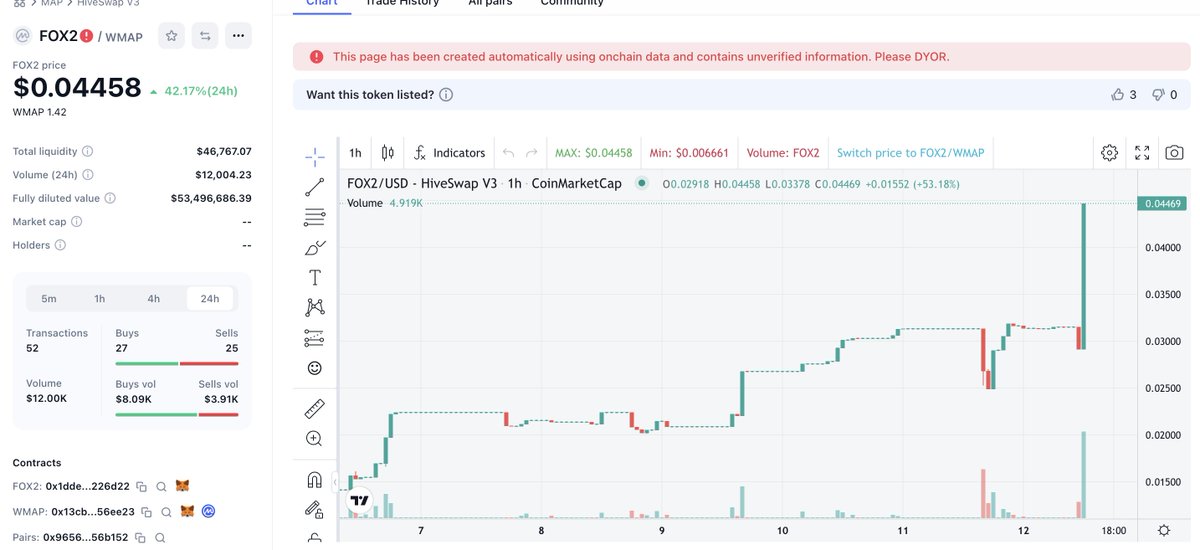Open chart axis settings gear at bottom
The width and height of the screenshot is (1200, 550).
point(1163,530)
